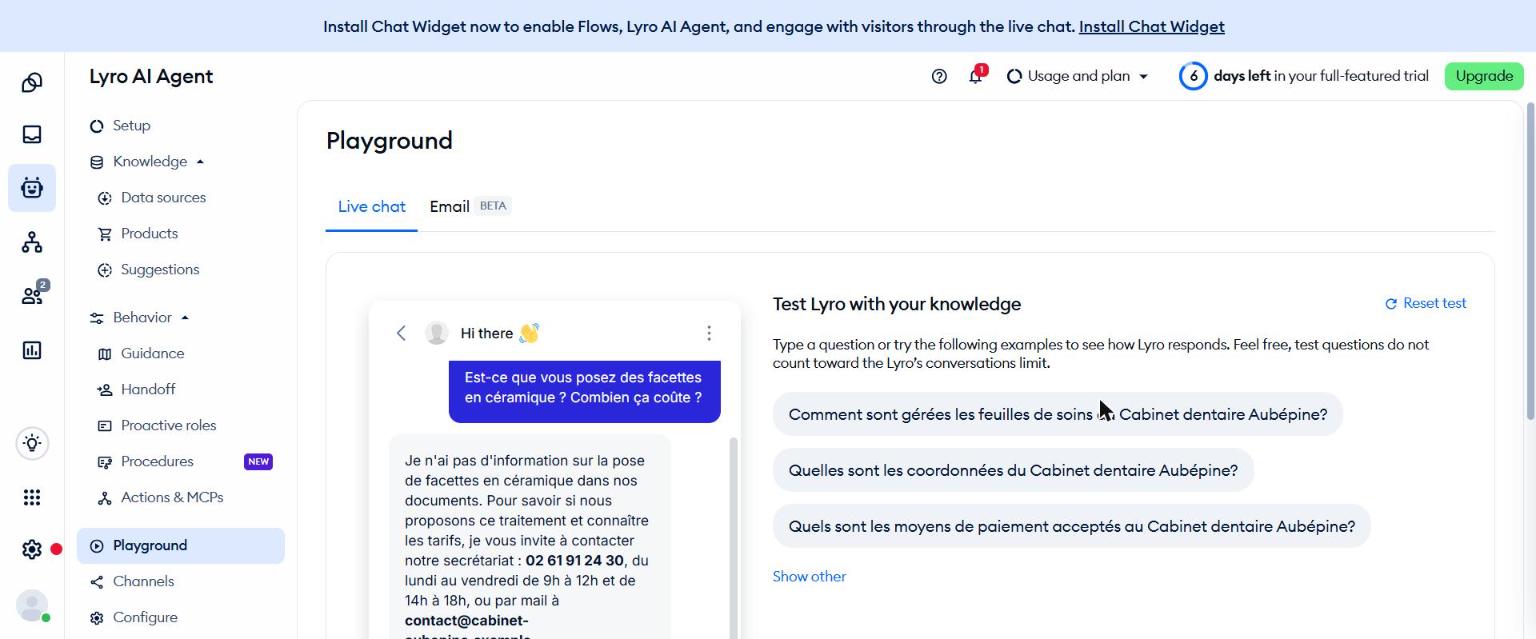This screenshot has width=1536, height=639.
Task: Click the chat back arrow
Action: (x=401, y=333)
